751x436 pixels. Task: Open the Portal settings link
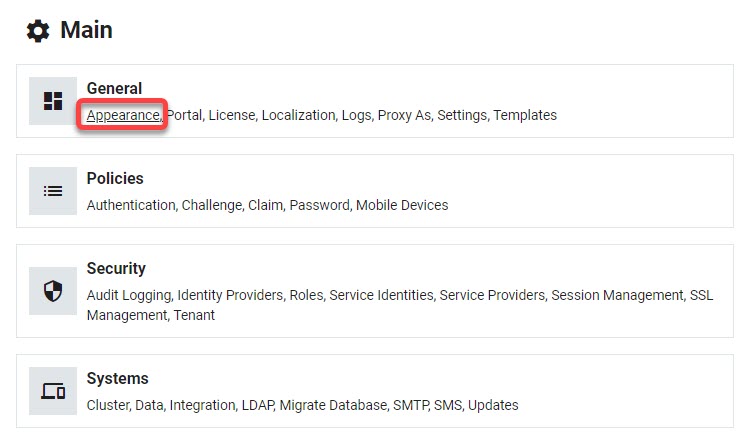pyautogui.click(x=184, y=115)
